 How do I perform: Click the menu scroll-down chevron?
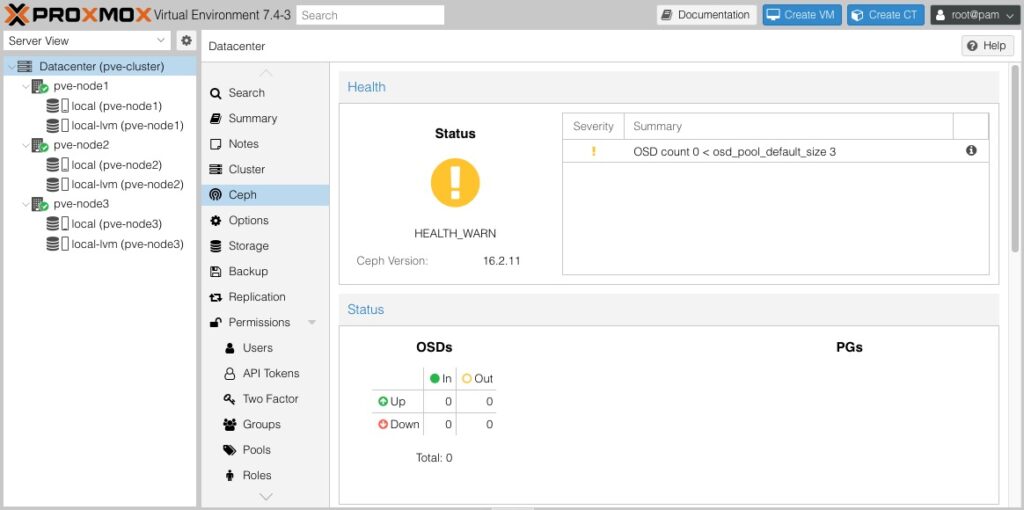tap(266, 498)
